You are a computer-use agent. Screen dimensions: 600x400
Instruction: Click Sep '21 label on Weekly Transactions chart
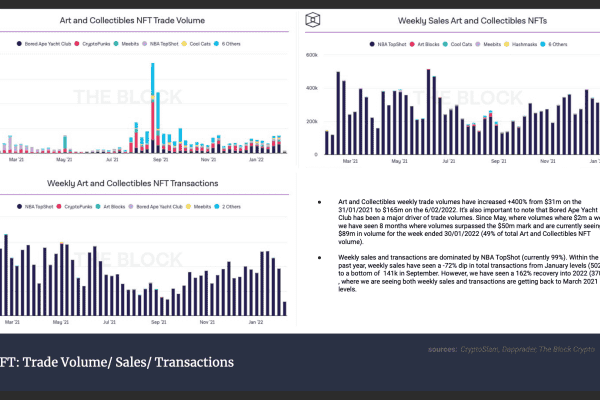158,322
